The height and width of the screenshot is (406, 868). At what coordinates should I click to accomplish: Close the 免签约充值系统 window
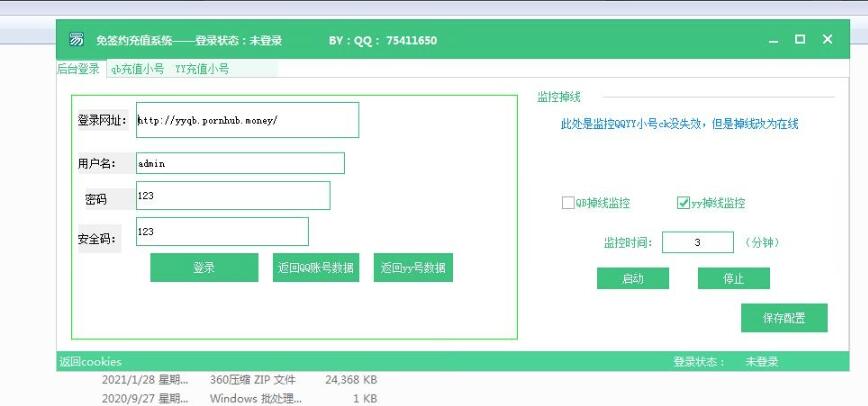[x=827, y=39]
